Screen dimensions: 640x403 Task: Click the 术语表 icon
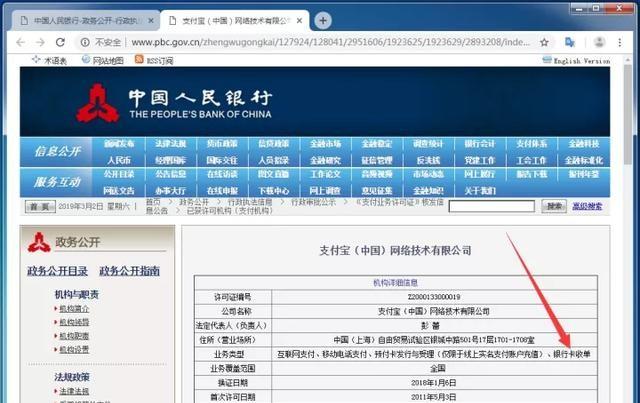[x=36, y=59]
